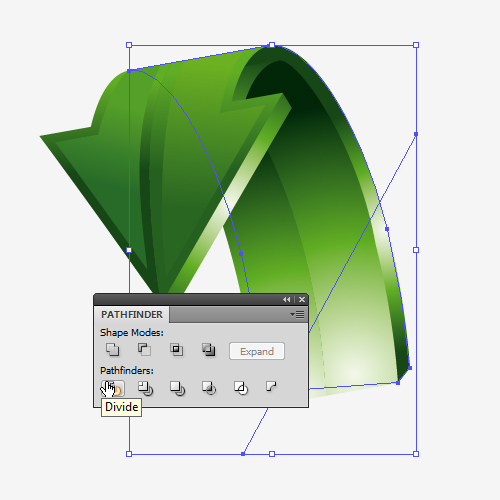This screenshot has width=500, height=500.
Task: Click the Minus Back pathfinder icon
Action: [271, 387]
